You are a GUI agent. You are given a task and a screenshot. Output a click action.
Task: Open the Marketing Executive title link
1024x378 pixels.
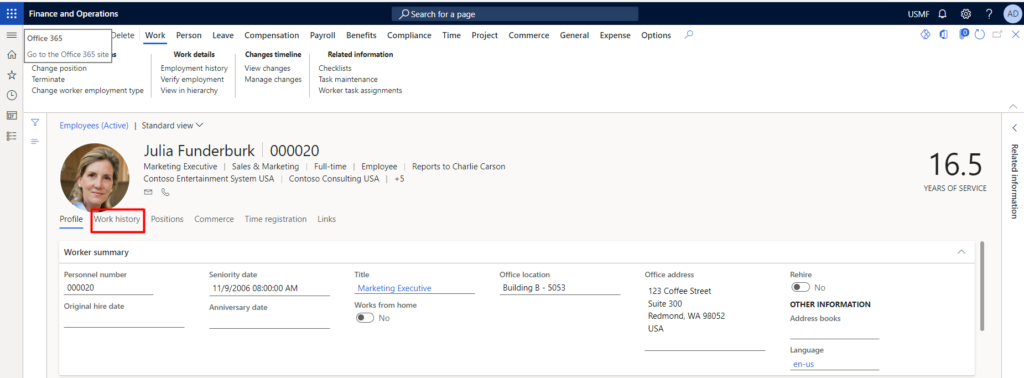pos(394,288)
